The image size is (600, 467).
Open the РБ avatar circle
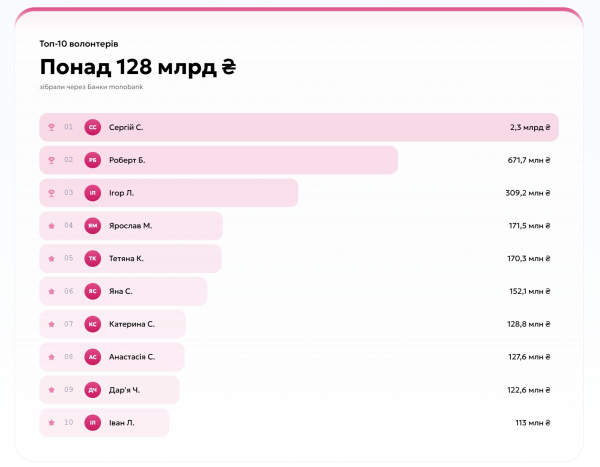point(93,160)
